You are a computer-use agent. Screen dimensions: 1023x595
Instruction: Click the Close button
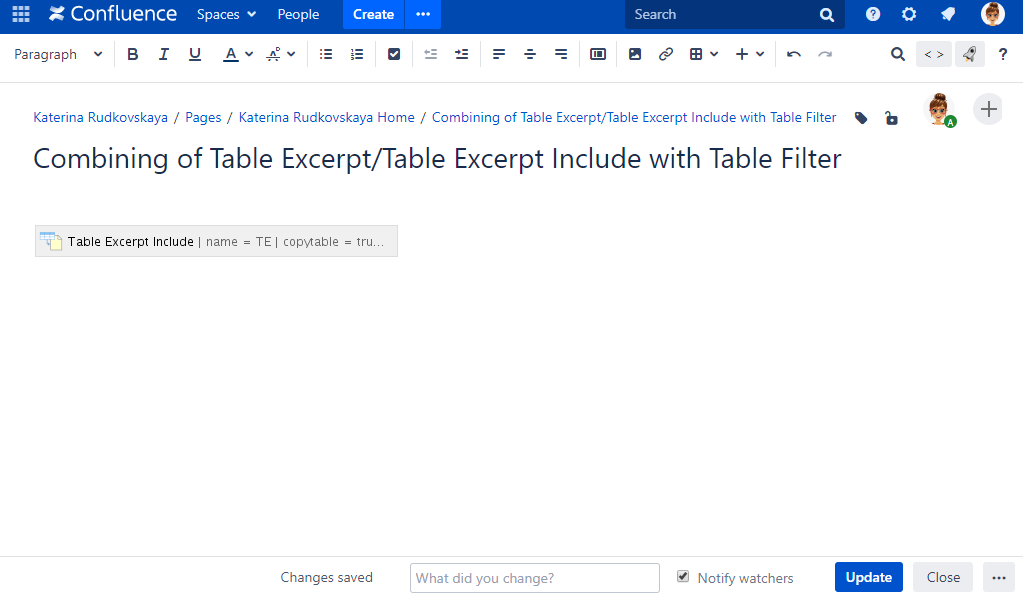coord(942,577)
